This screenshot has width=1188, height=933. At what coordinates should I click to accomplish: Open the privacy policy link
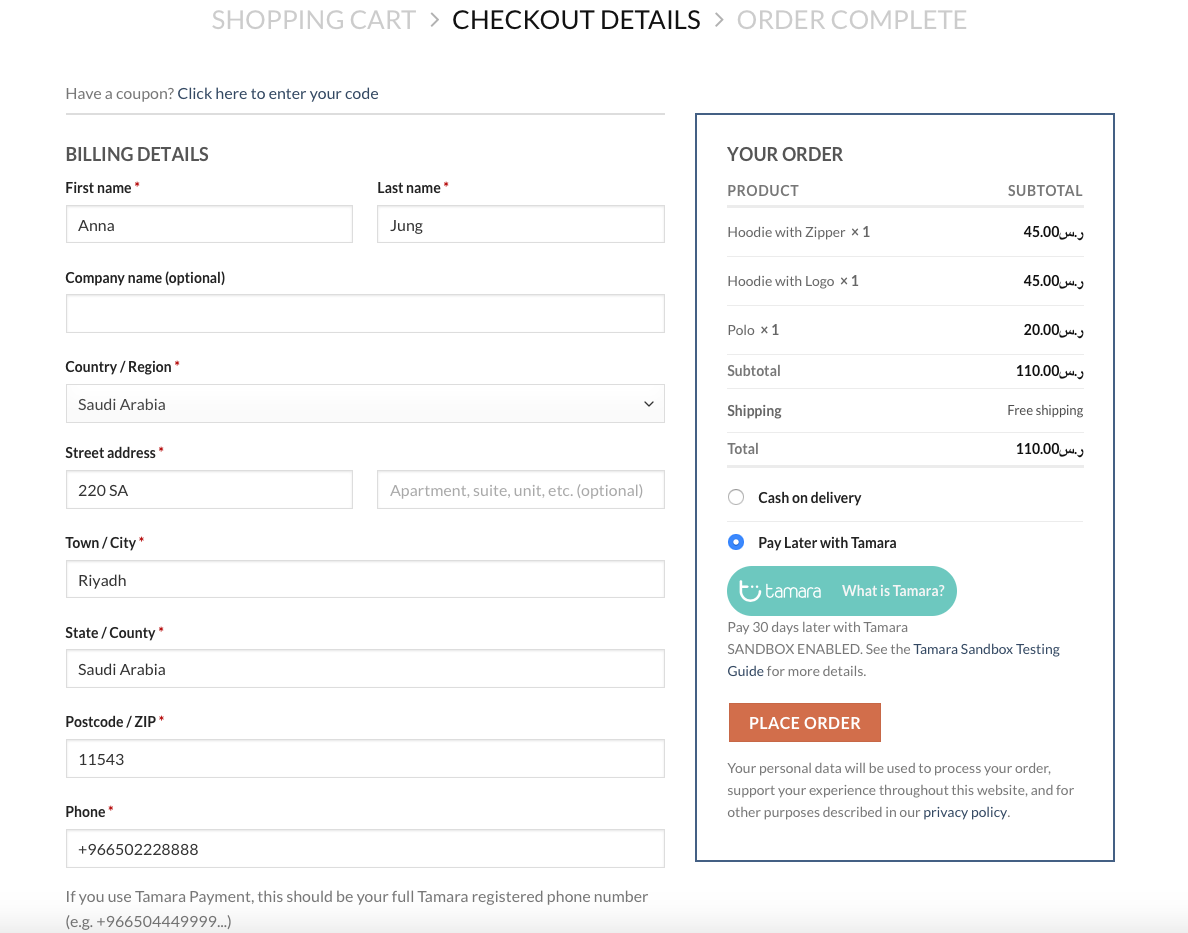(x=964, y=812)
